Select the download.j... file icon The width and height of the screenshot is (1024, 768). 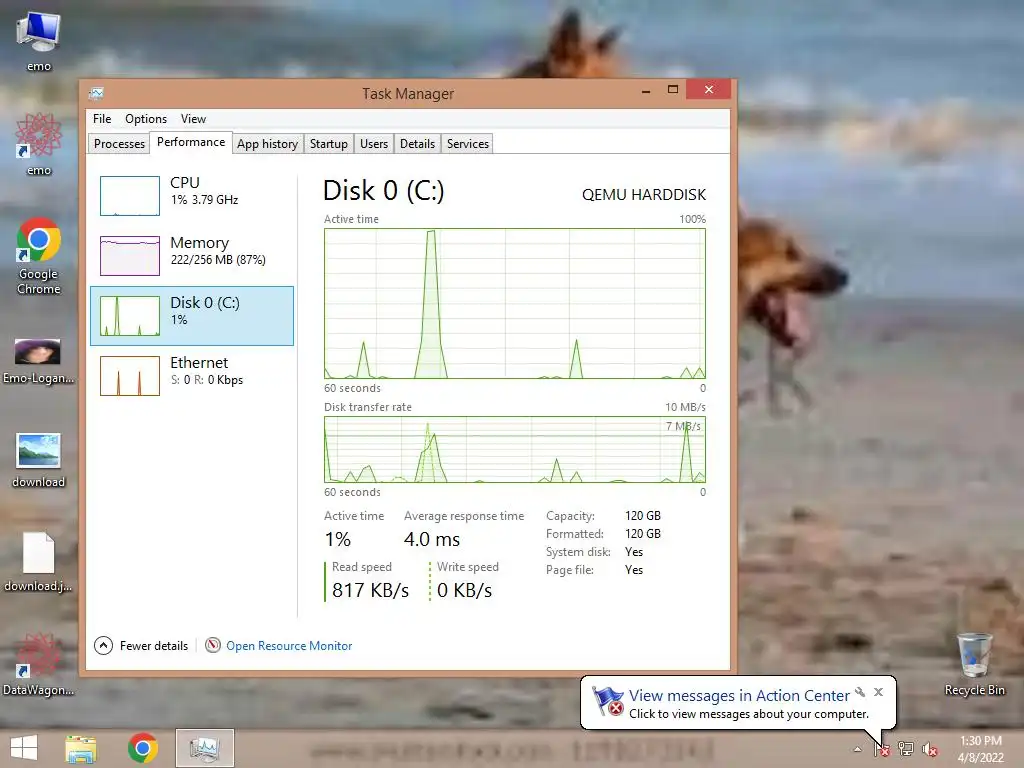(39, 562)
